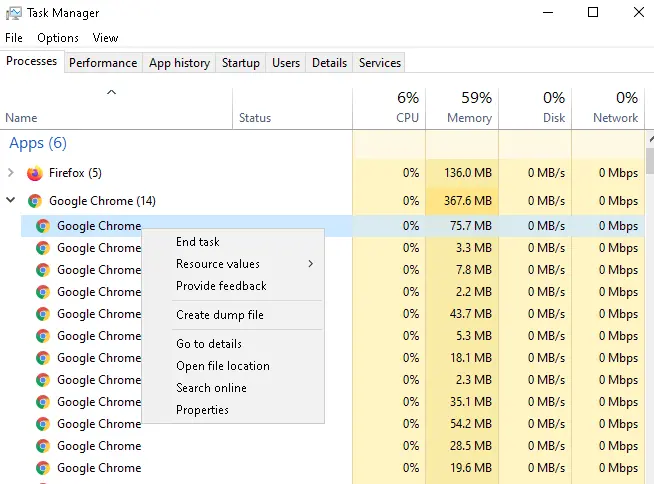Open the View menu
The height and width of the screenshot is (484, 654).
[106, 38]
